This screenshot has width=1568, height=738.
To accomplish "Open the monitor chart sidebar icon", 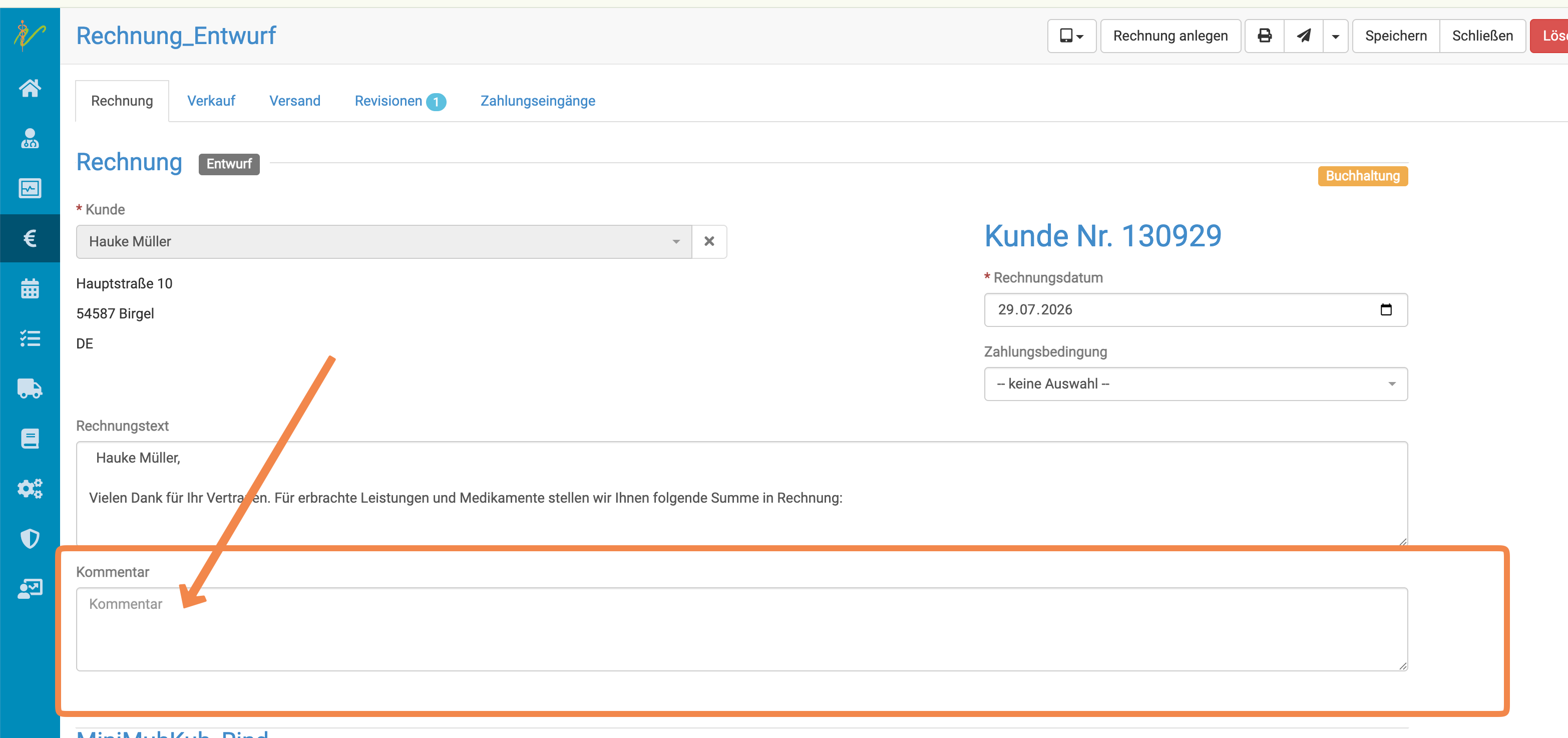I will click(30, 188).
